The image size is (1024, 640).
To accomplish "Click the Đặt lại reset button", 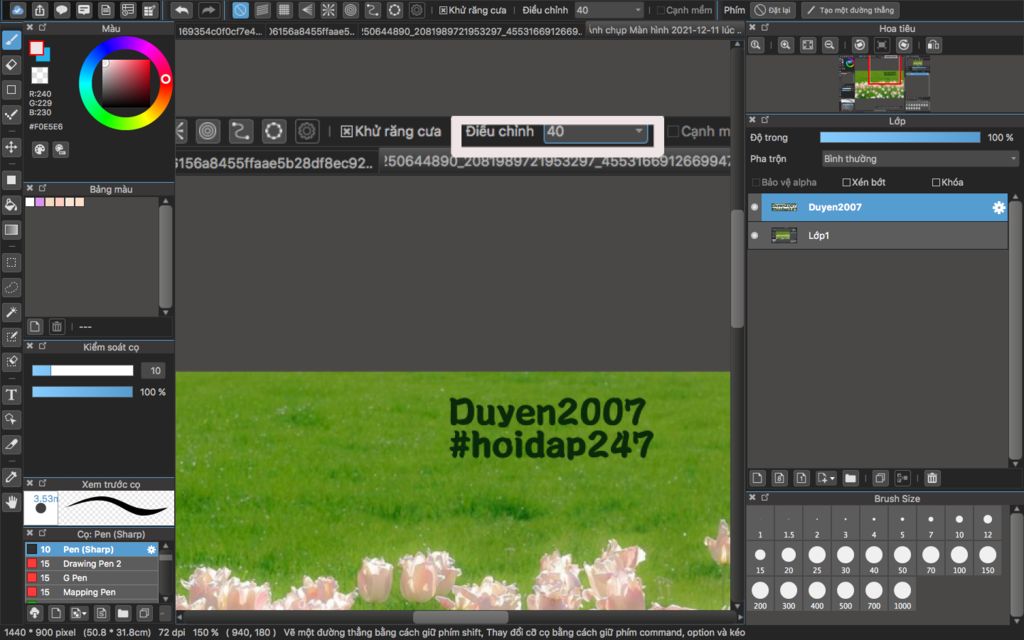I will (x=773, y=10).
